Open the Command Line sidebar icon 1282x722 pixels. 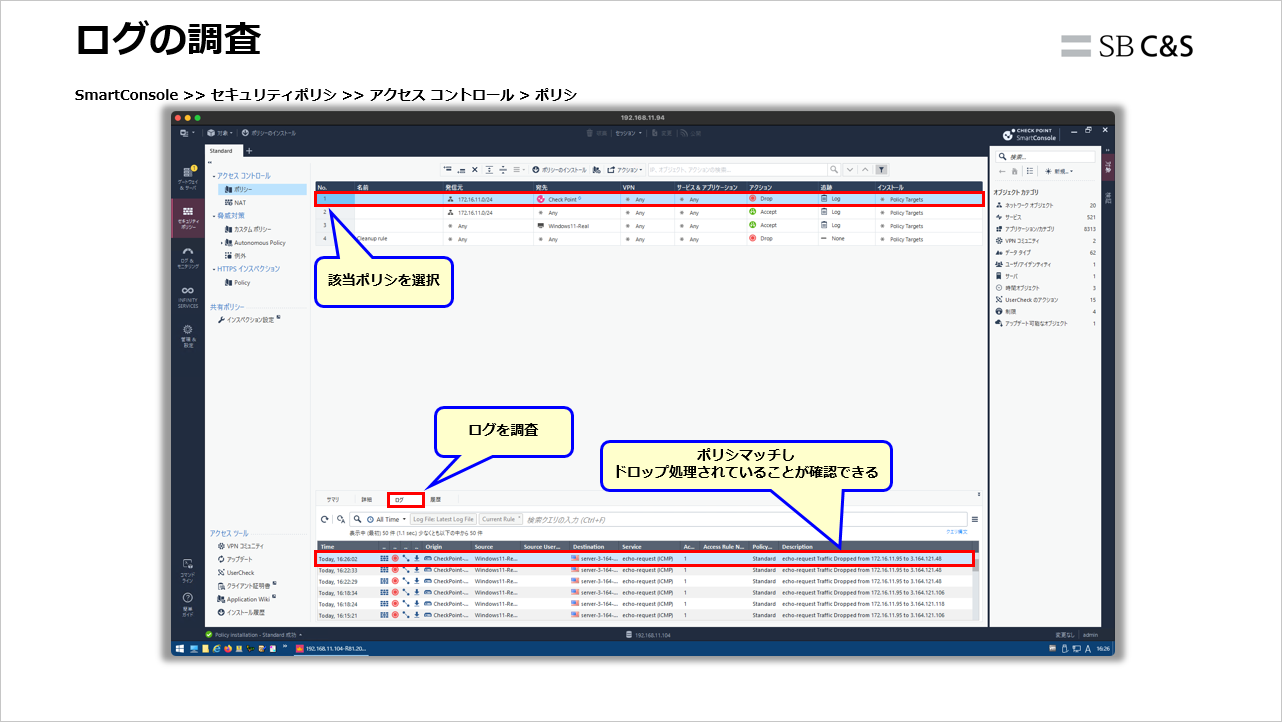pos(187,571)
